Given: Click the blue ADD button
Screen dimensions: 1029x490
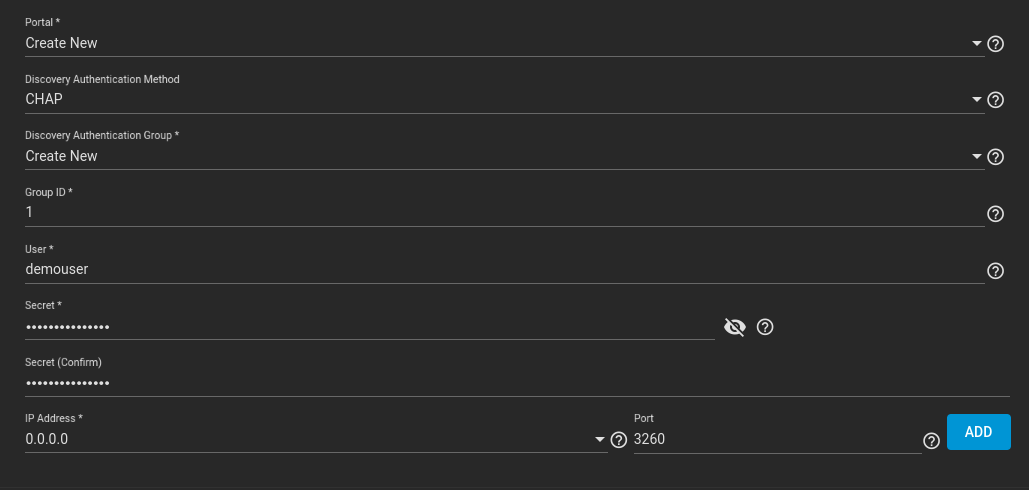Looking at the screenshot, I should [978, 432].
